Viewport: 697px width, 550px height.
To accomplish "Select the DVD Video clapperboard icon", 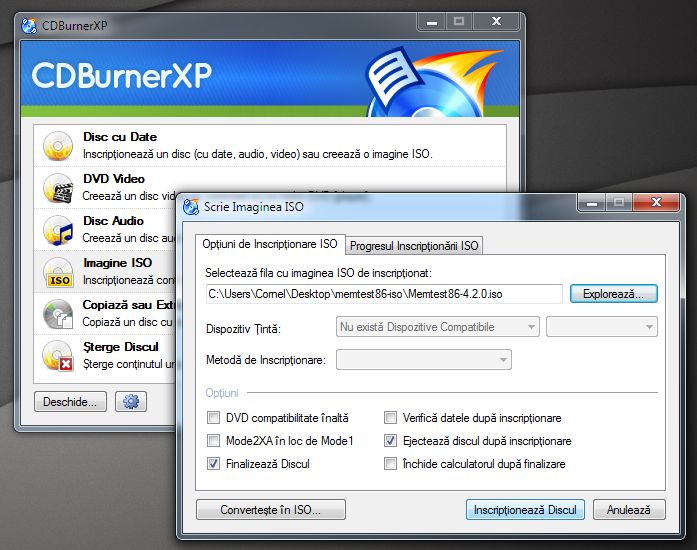I will click(58, 188).
